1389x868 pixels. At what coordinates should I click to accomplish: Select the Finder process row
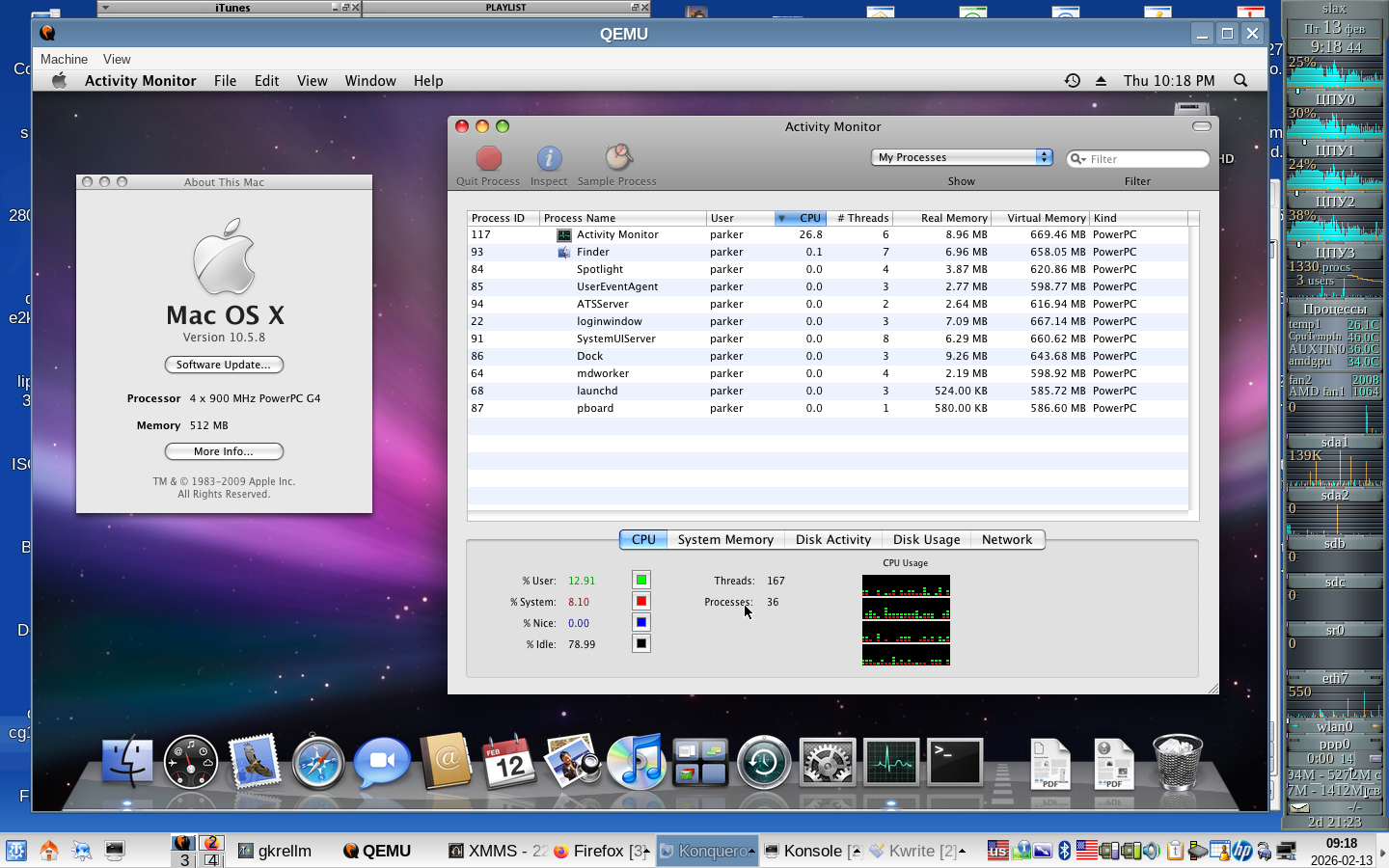point(828,252)
